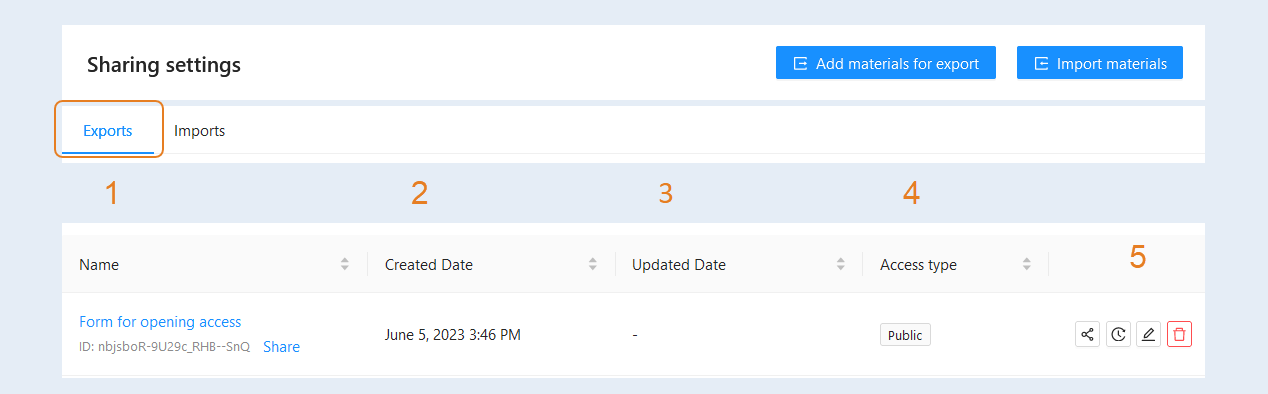Toggle the Created Date sort arrows
The height and width of the screenshot is (394, 1268).
coord(593,265)
